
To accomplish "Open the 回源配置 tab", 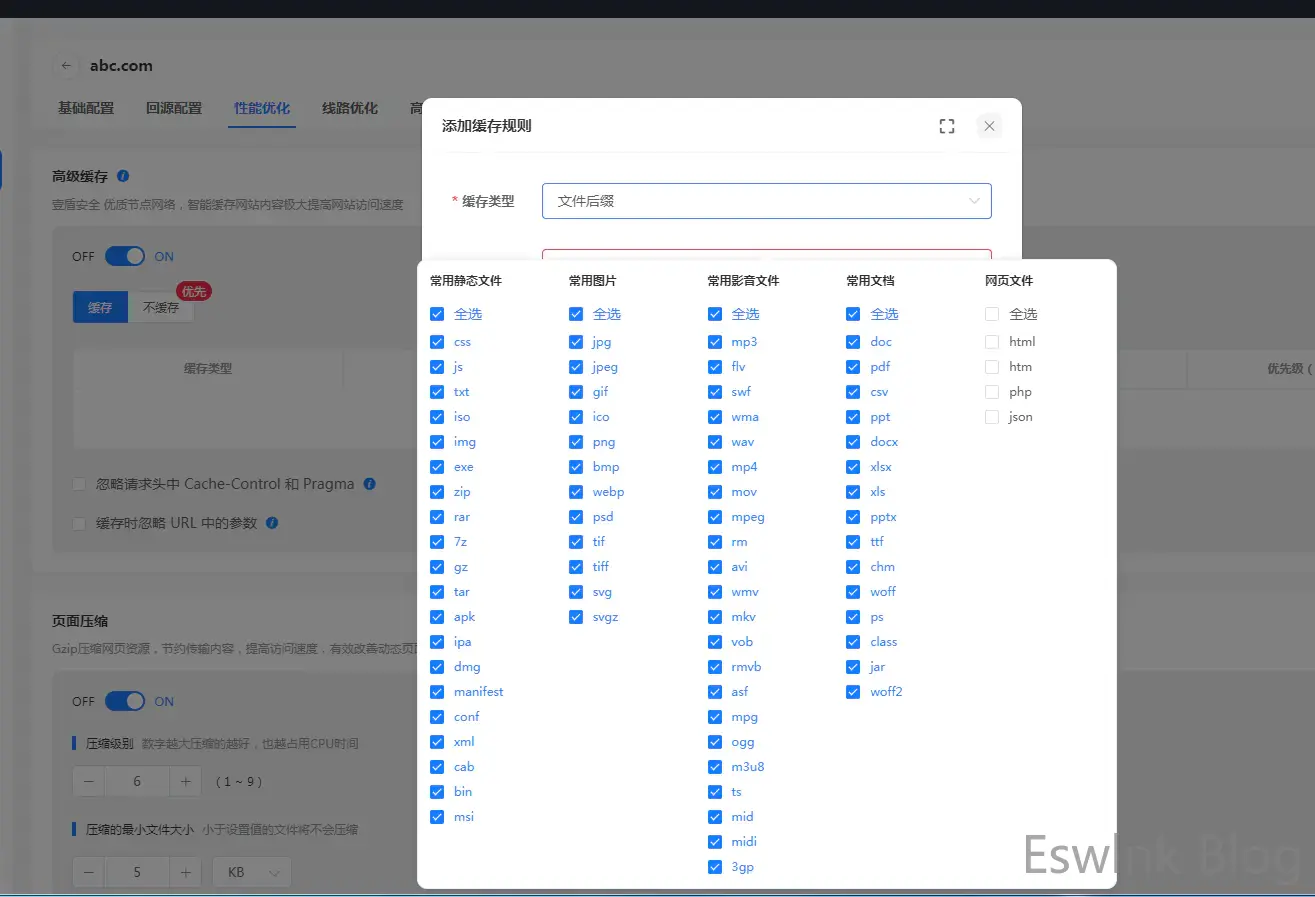I will (174, 108).
